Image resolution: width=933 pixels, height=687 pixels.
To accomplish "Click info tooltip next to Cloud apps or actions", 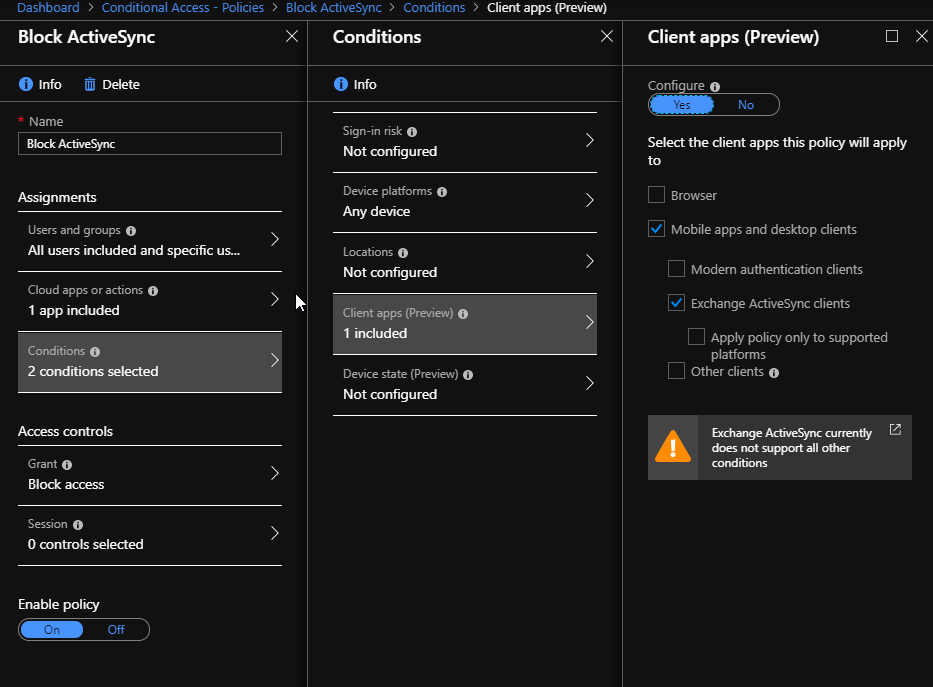I will 153,291.
